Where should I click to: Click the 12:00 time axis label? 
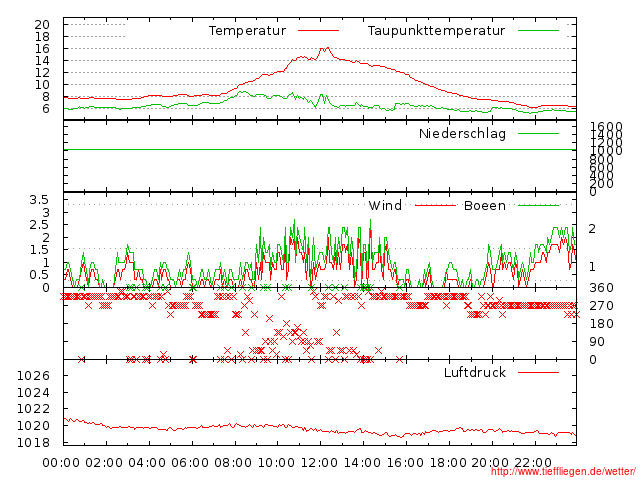click(319, 463)
